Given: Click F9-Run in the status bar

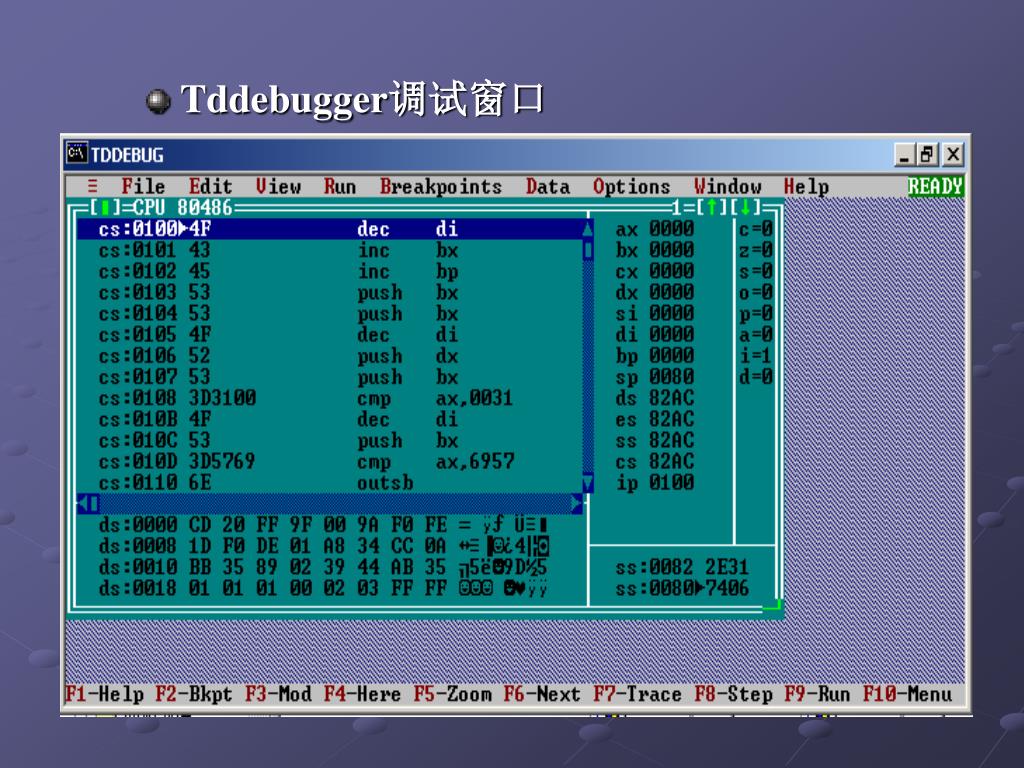Looking at the screenshot, I should pos(817,694).
